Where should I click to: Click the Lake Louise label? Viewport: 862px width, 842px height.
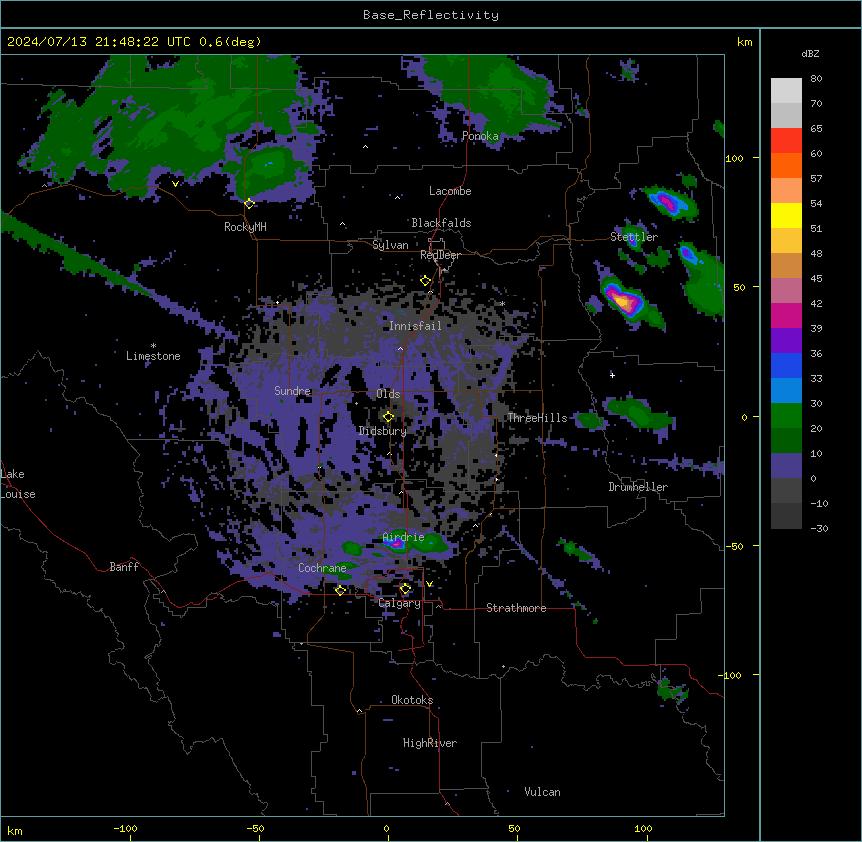[x=18, y=484]
